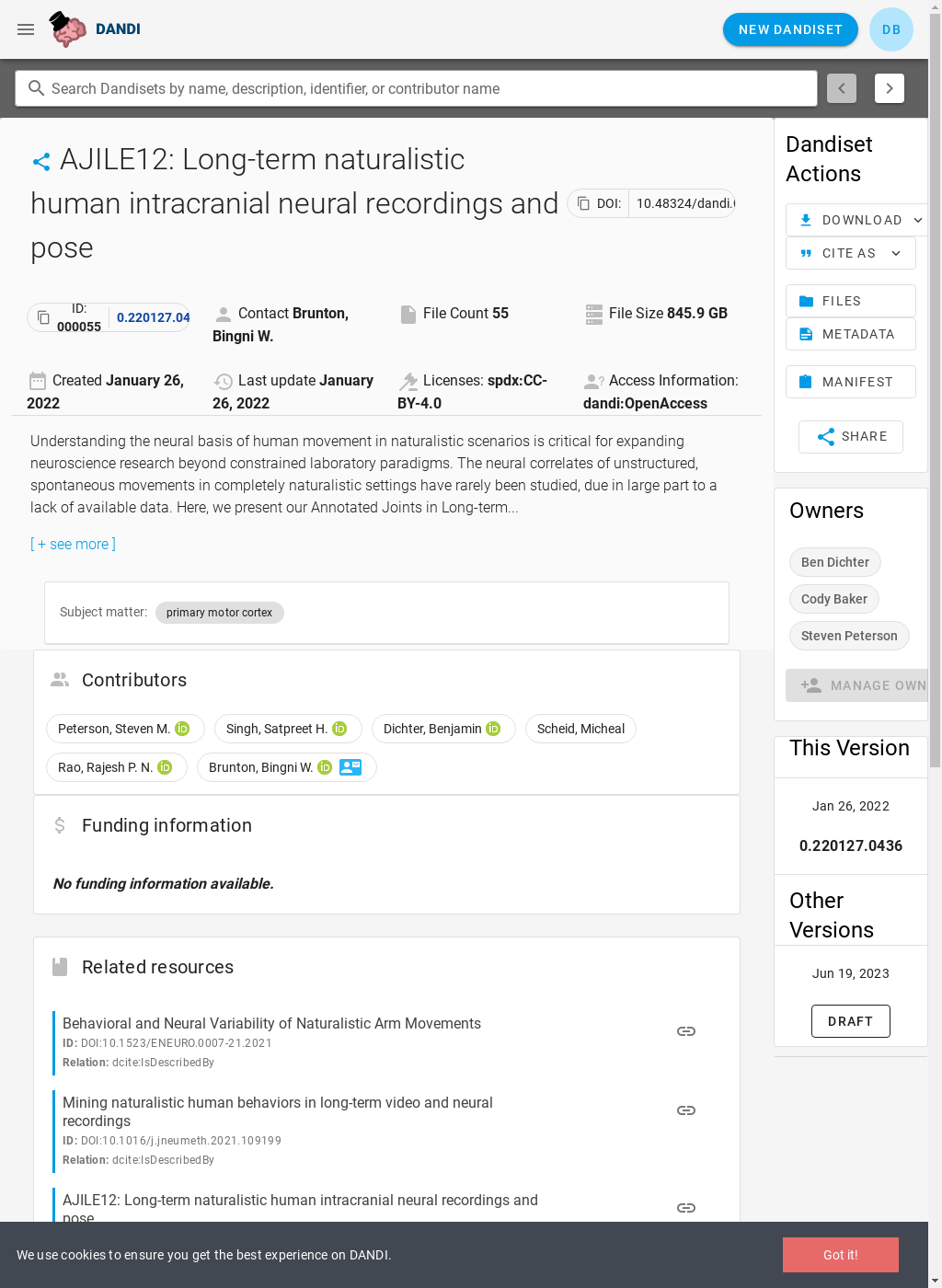The height and width of the screenshot is (1288, 942).
Task: Open the ORCID icon for Rao, Rajesh P. N.
Action: click(165, 767)
